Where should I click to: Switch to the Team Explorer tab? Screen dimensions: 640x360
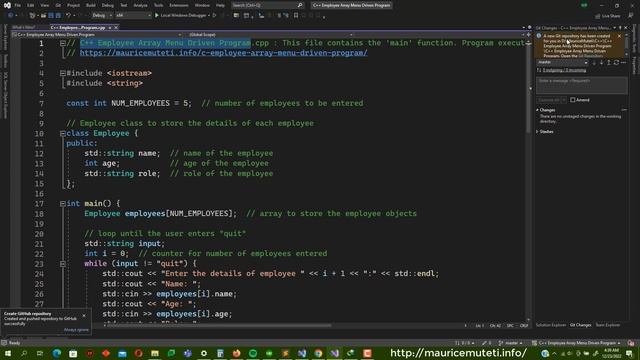click(608, 325)
